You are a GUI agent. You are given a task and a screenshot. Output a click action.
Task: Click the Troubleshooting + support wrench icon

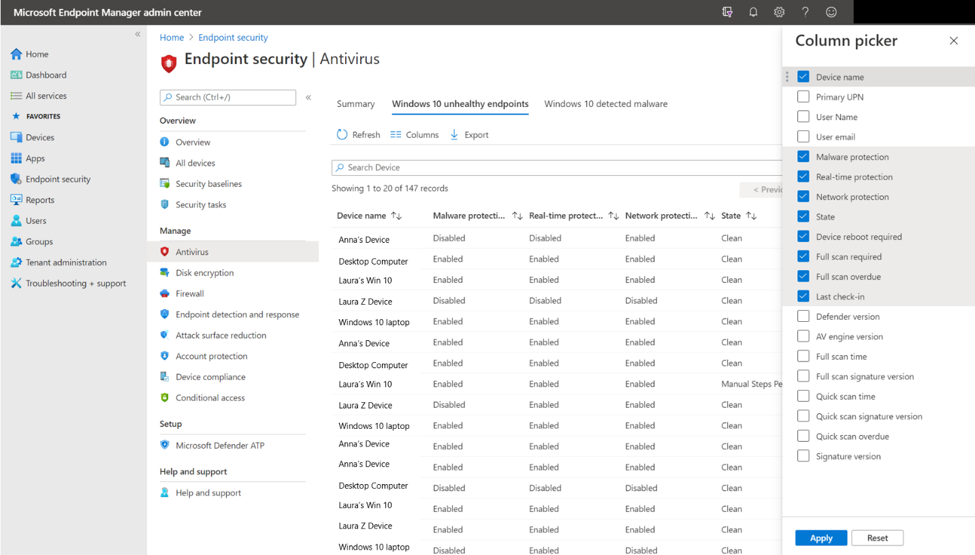tap(16, 283)
